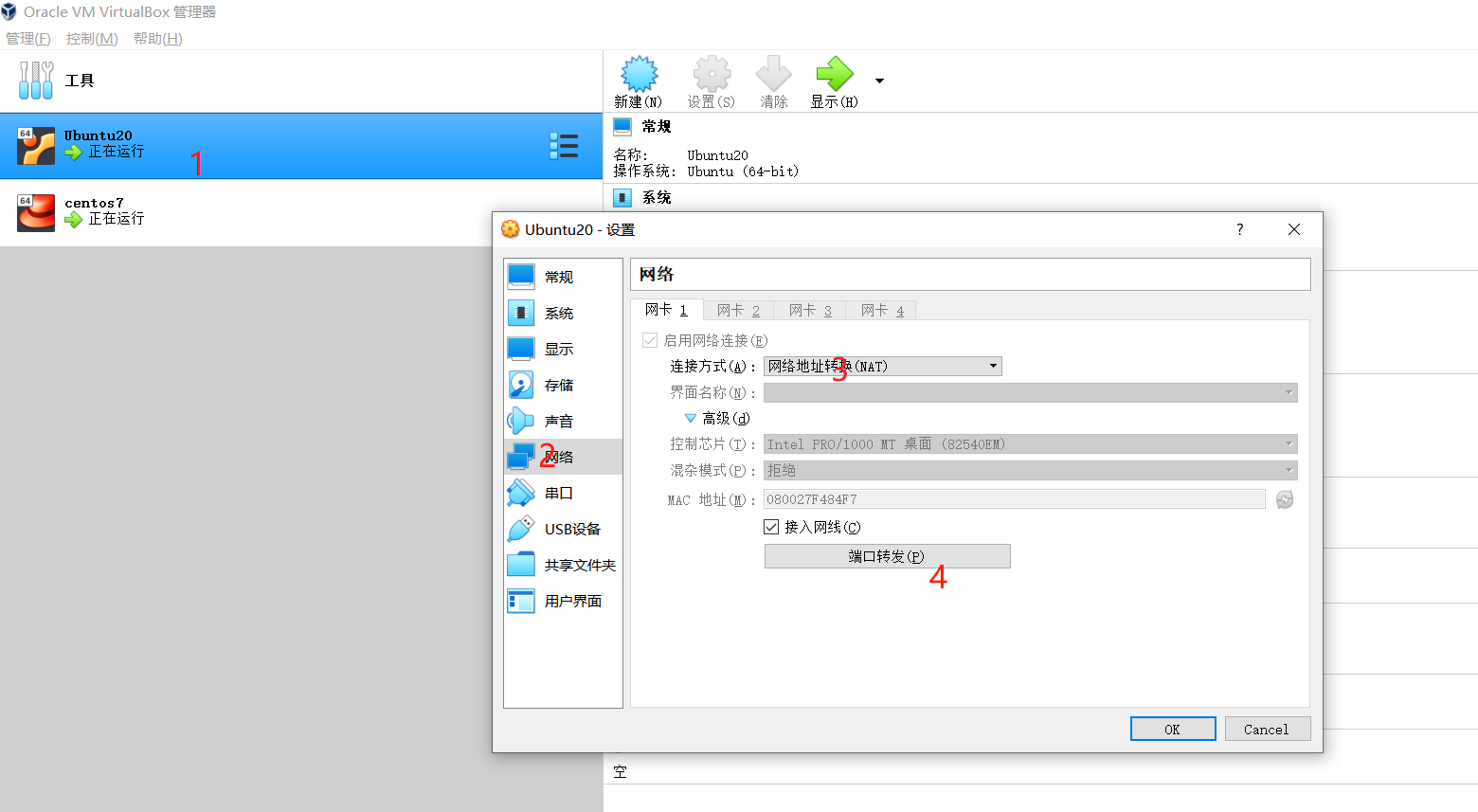Open the File (管理) menu
This screenshot has width=1478, height=812.
click(x=28, y=39)
